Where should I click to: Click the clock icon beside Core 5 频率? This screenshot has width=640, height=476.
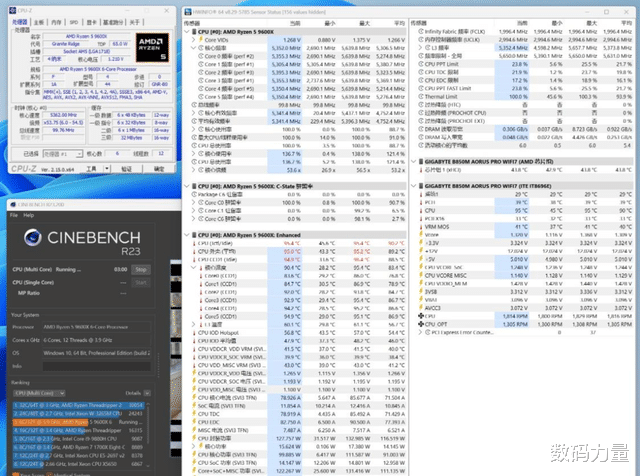[201, 97]
